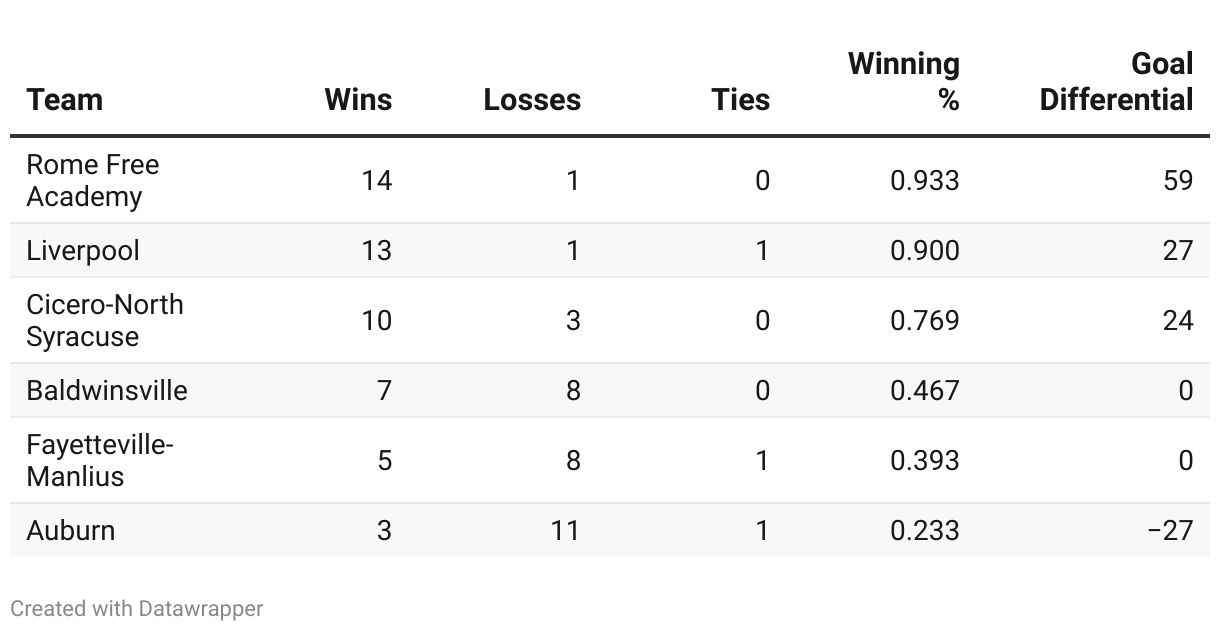The width and height of the screenshot is (1220, 632).
Task: Click the Ties column header
Action: coord(741,100)
